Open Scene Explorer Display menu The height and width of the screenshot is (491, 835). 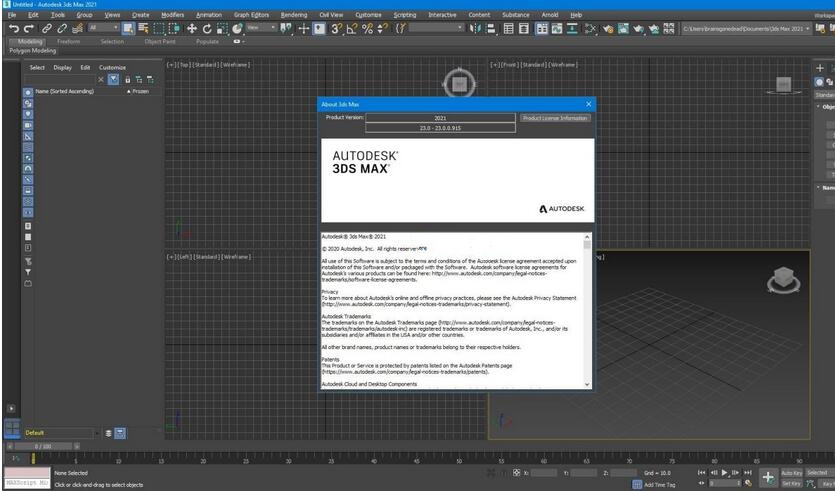(62, 68)
